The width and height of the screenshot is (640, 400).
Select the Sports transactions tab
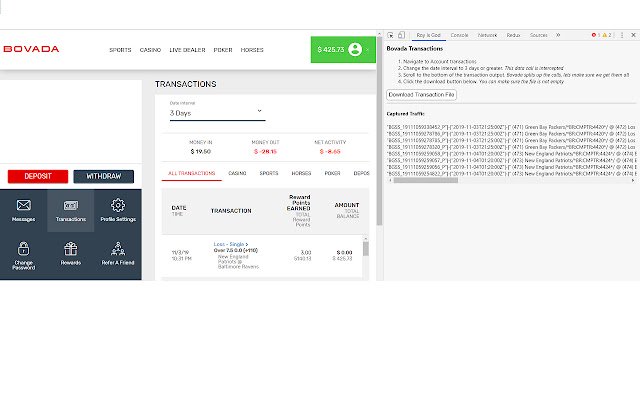tap(269, 173)
